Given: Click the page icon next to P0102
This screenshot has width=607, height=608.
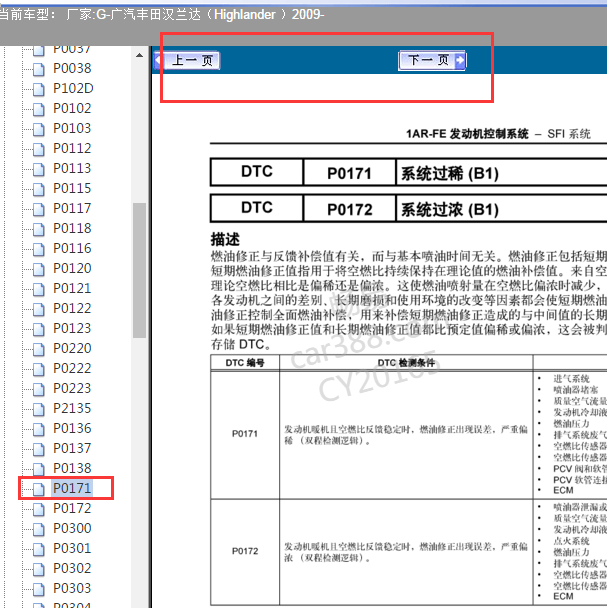Looking at the screenshot, I should (39, 109).
